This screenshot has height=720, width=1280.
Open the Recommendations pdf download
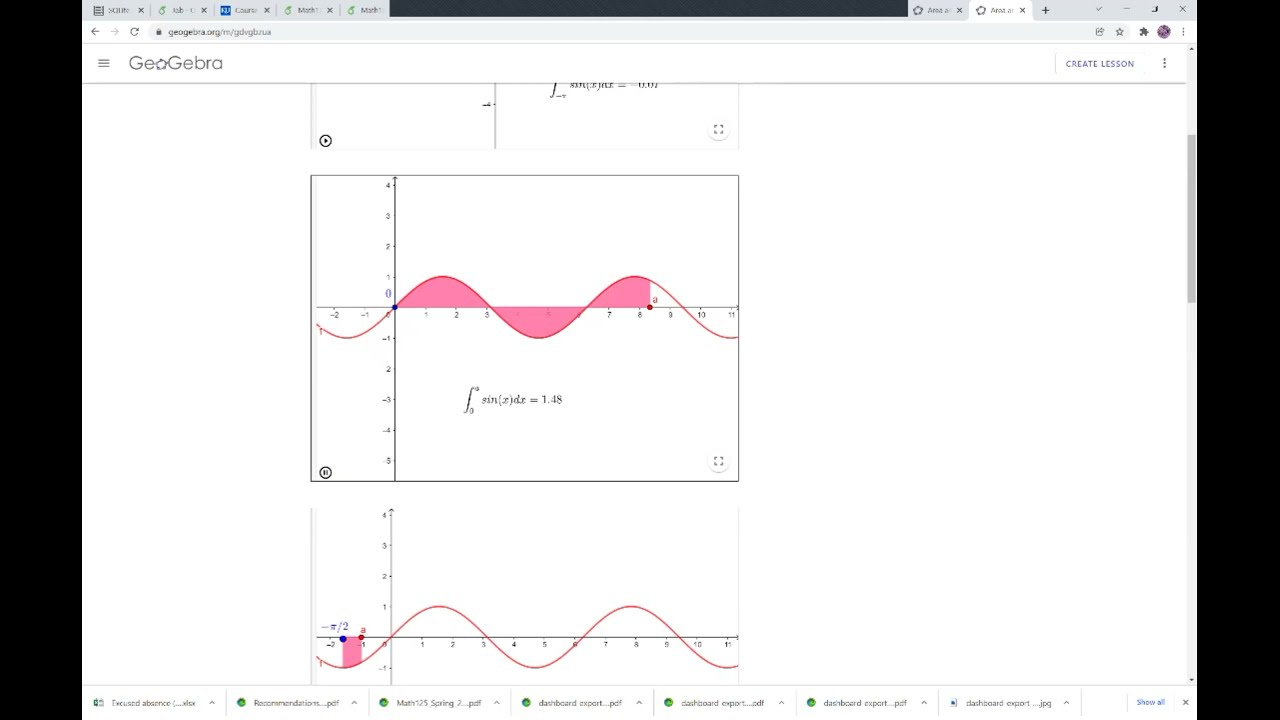pyautogui.click(x=288, y=703)
